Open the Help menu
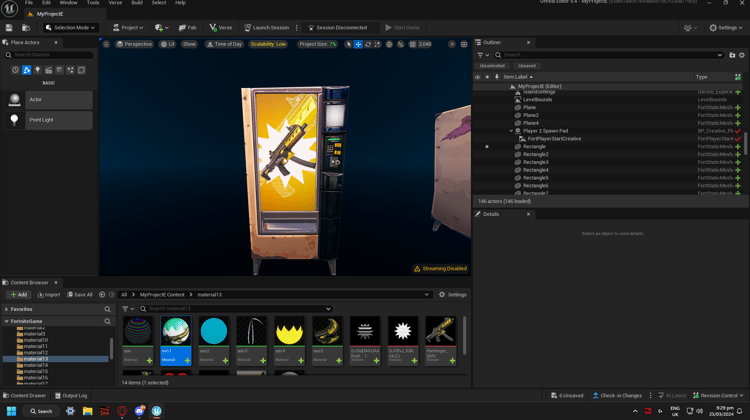The height and width of the screenshot is (420, 750). click(x=180, y=3)
